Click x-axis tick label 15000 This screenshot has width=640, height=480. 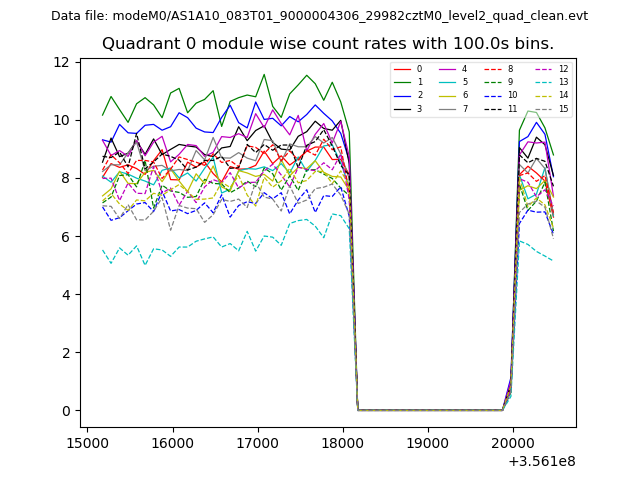(x=87, y=441)
